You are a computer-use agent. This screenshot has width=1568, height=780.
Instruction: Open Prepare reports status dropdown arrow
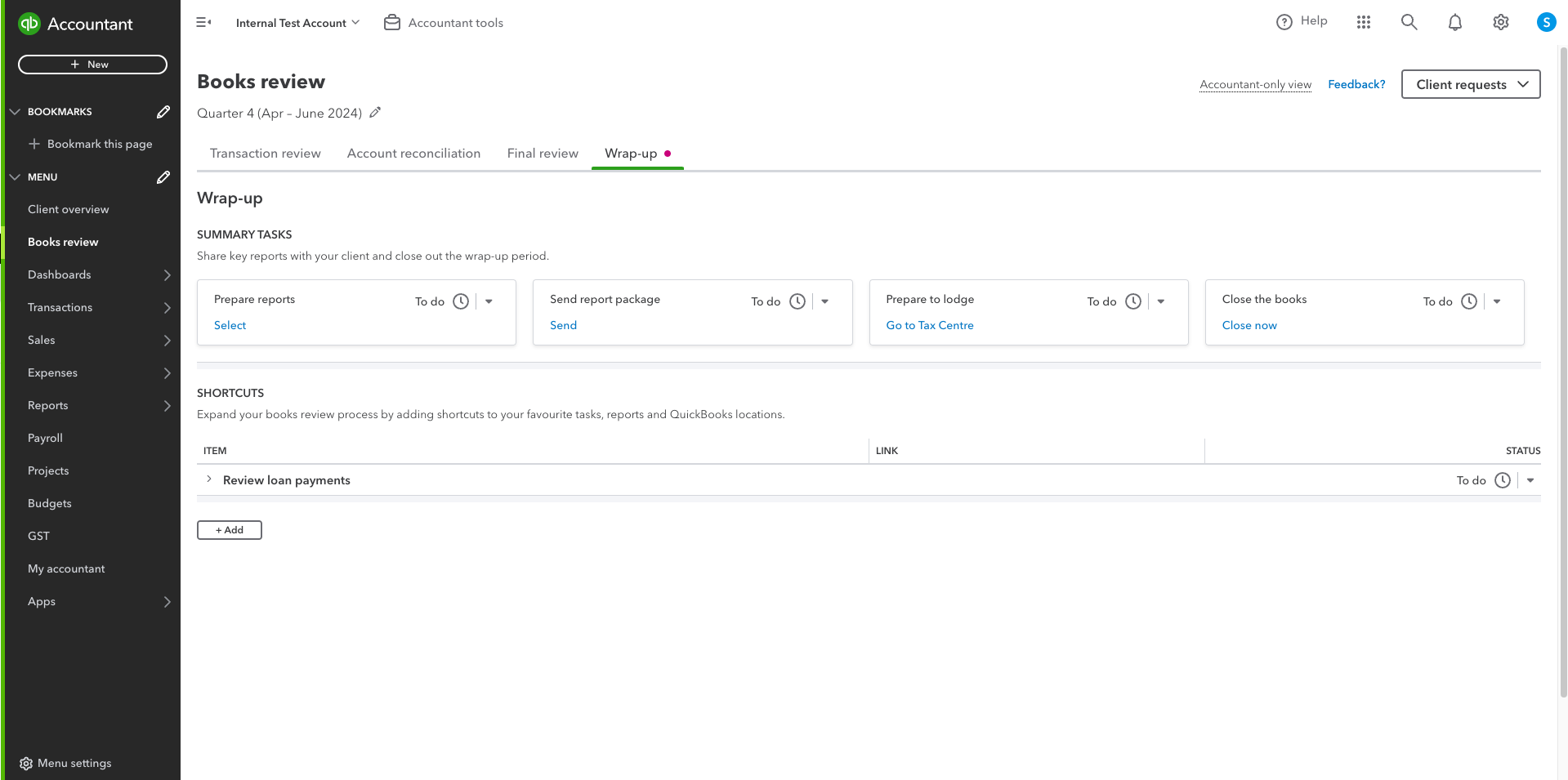point(489,301)
